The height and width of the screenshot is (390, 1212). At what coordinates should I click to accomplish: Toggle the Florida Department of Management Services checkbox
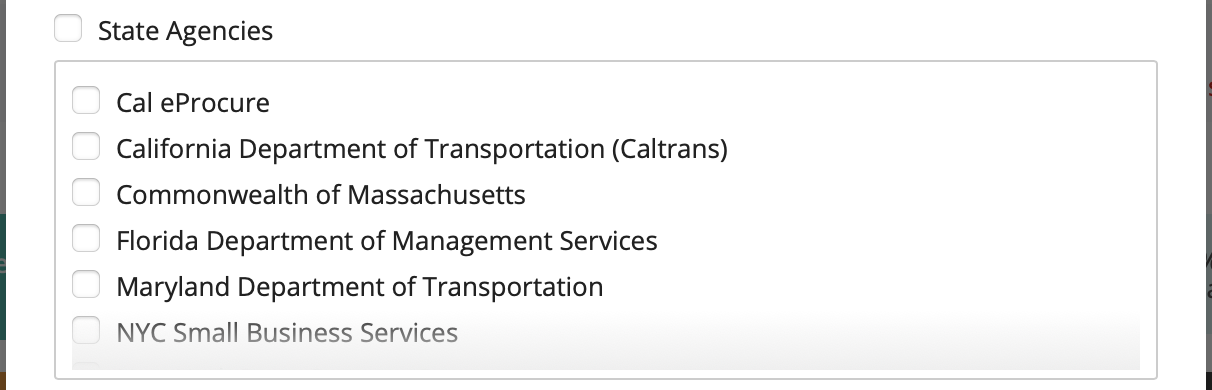[x=87, y=239]
